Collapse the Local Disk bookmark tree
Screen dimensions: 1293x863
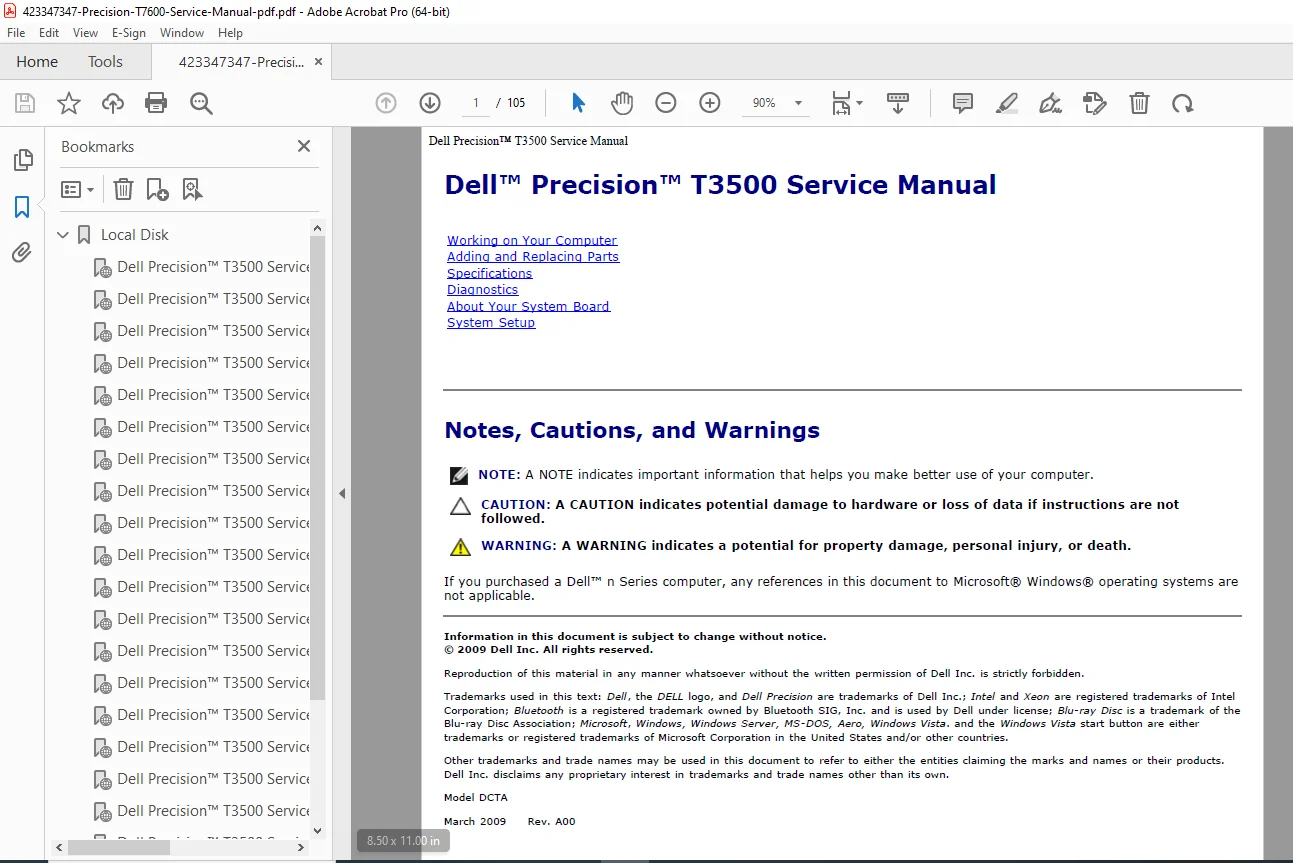[63, 235]
